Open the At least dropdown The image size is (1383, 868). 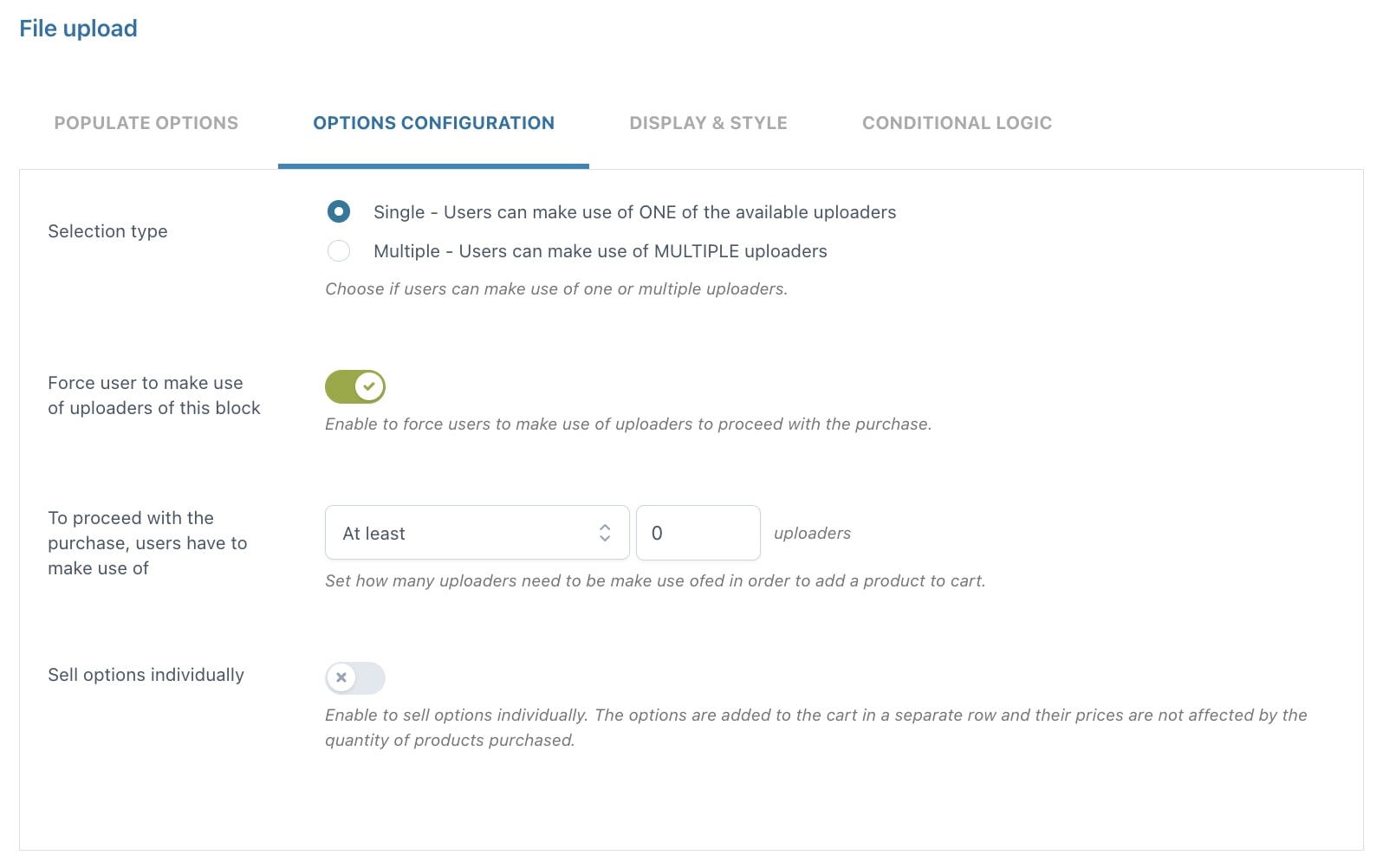(x=477, y=533)
